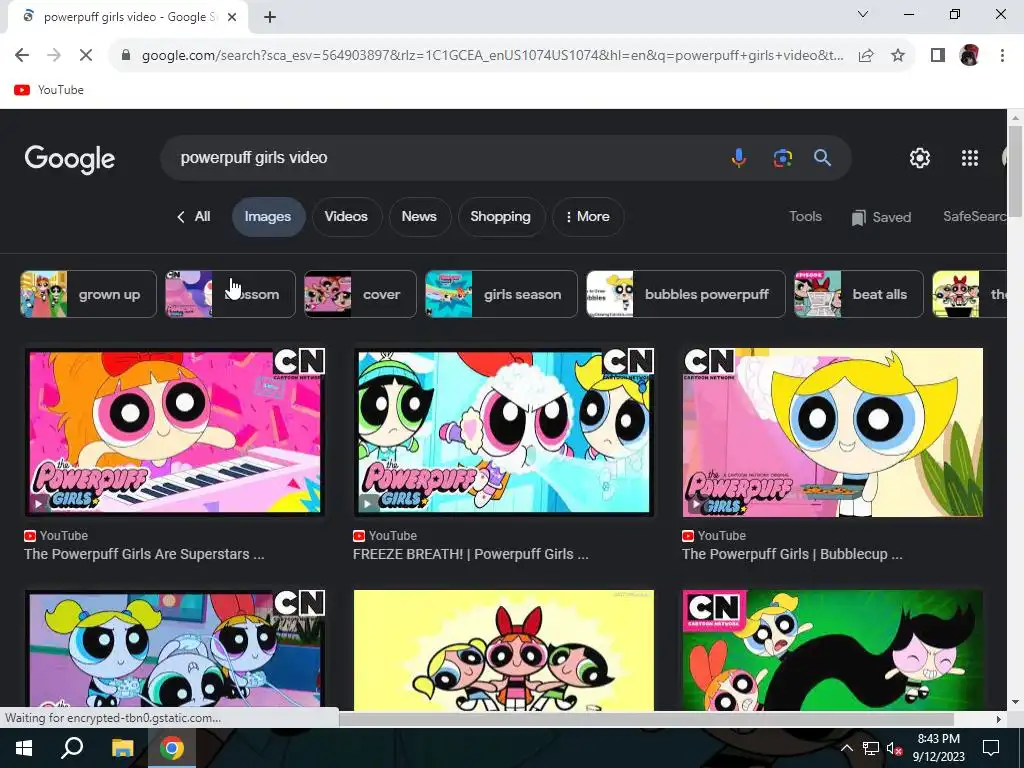Open File Explorer from taskbar
The image size is (1024, 768).
(x=122, y=748)
